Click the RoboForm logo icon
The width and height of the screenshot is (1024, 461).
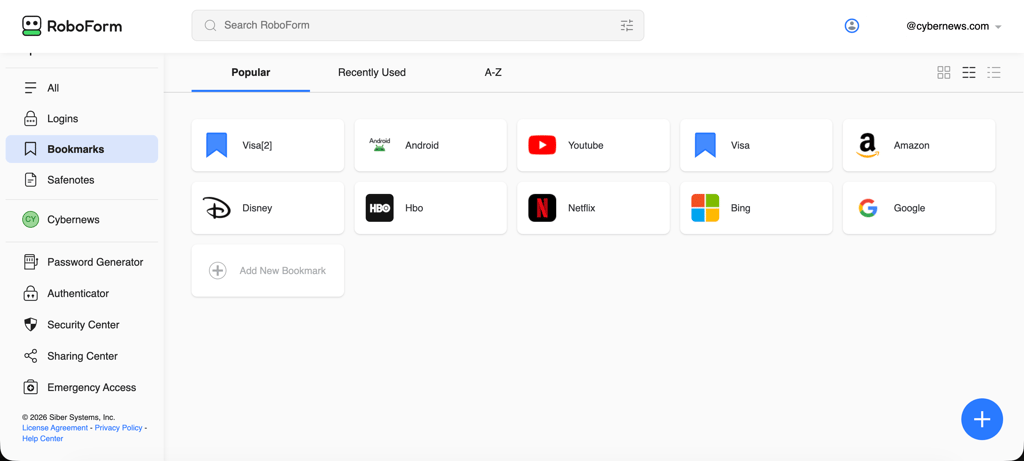coord(32,25)
